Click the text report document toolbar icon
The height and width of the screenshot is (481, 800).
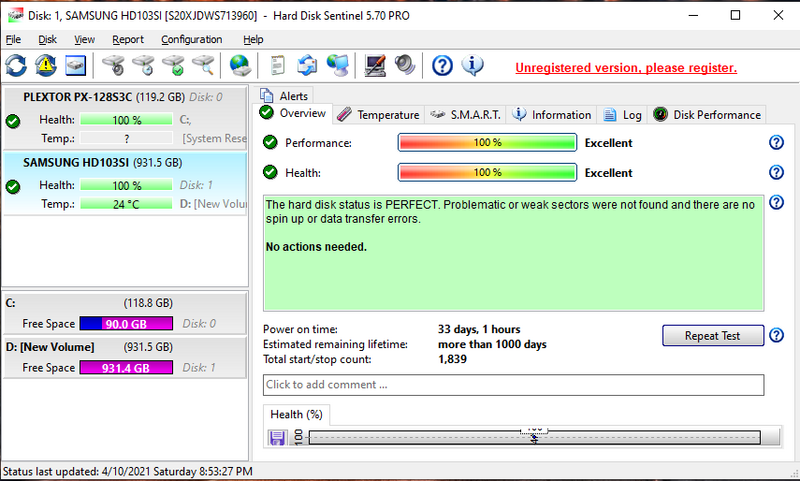click(x=278, y=66)
